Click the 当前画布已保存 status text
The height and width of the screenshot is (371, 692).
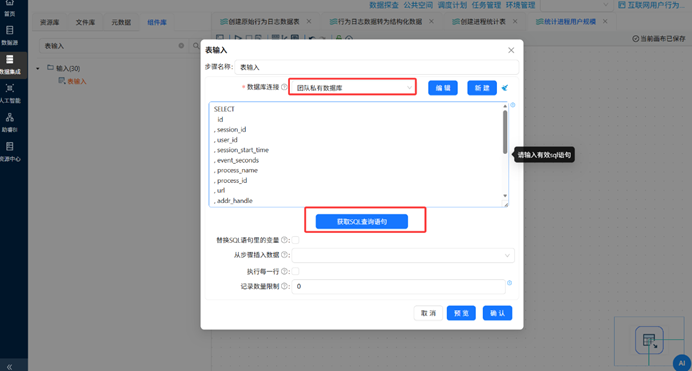(659, 39)
